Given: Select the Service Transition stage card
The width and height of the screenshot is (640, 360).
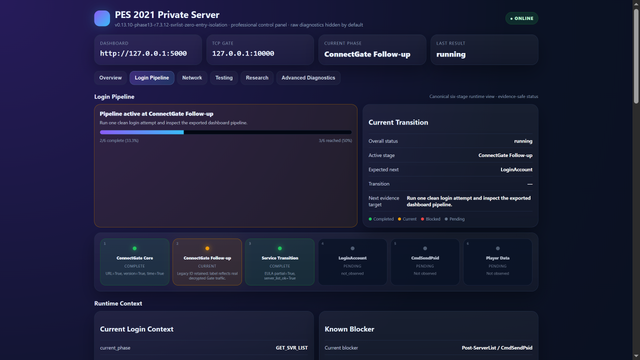Looking at the screenshot, I should pos(280,262).
